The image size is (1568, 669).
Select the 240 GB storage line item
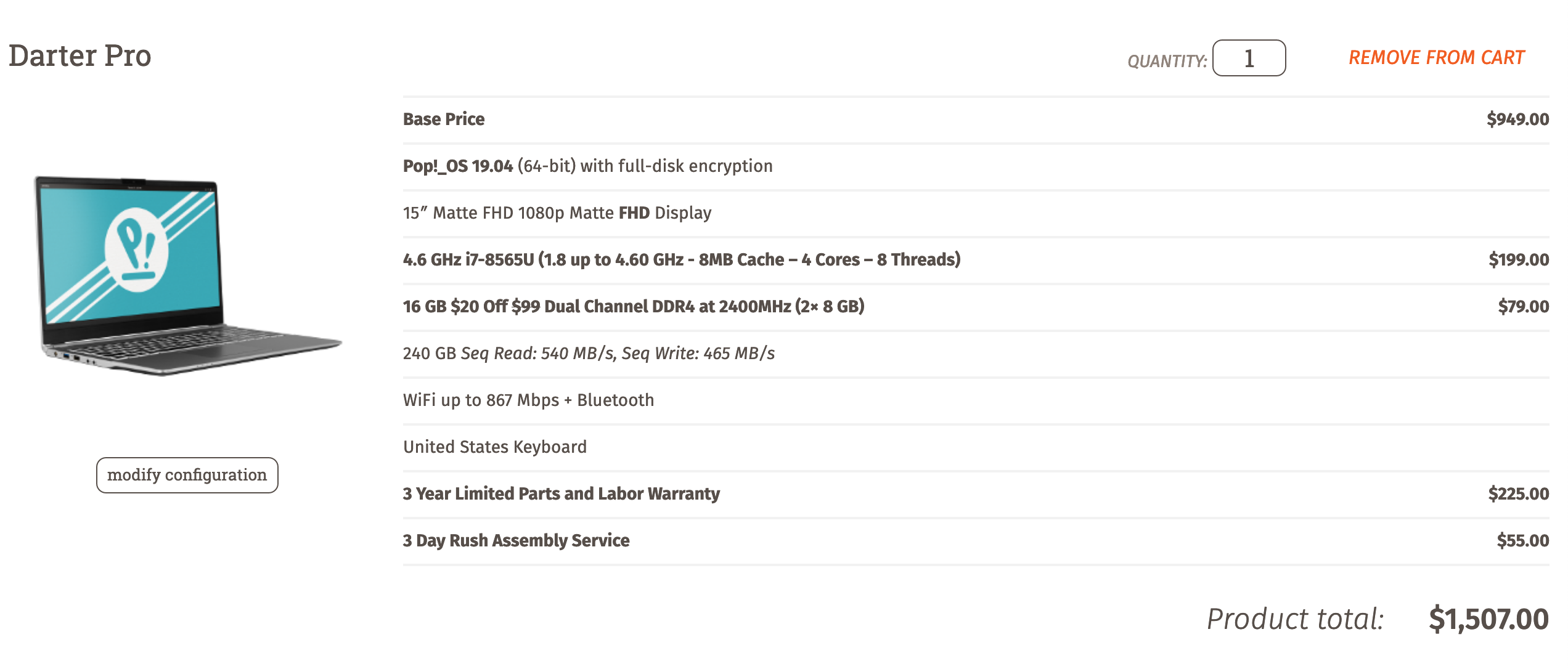click(589, 354)
